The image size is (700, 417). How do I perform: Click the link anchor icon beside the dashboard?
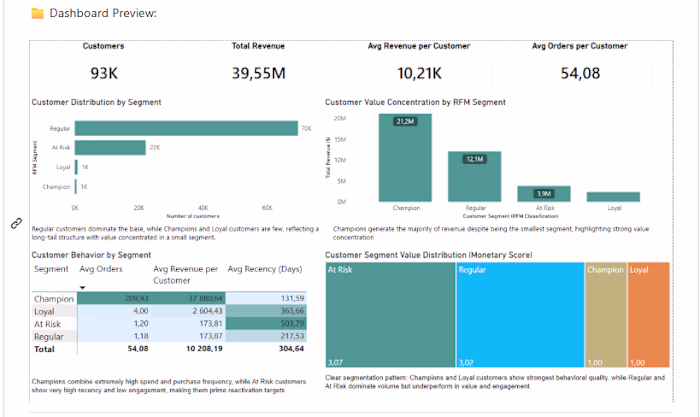[x=17, y=223]
